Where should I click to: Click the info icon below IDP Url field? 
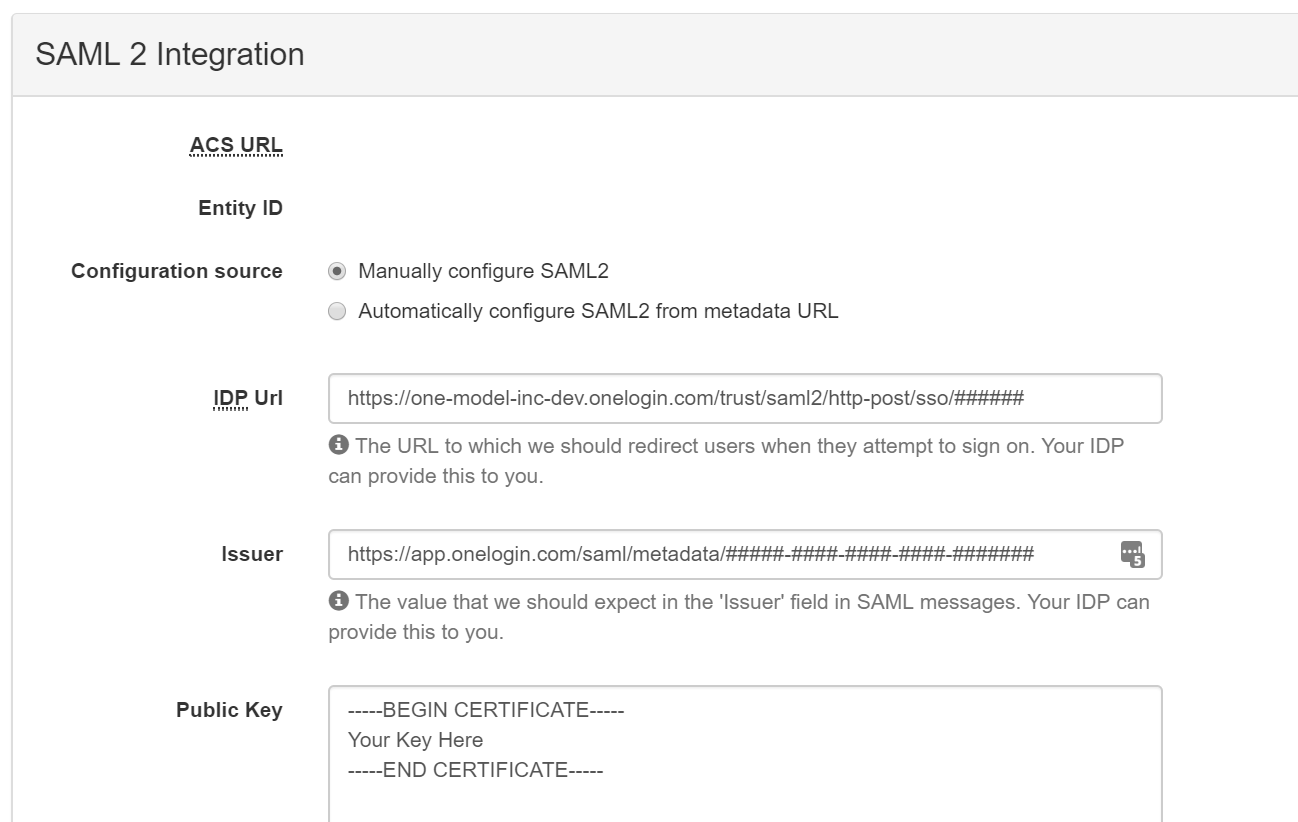tap(338, 445)
